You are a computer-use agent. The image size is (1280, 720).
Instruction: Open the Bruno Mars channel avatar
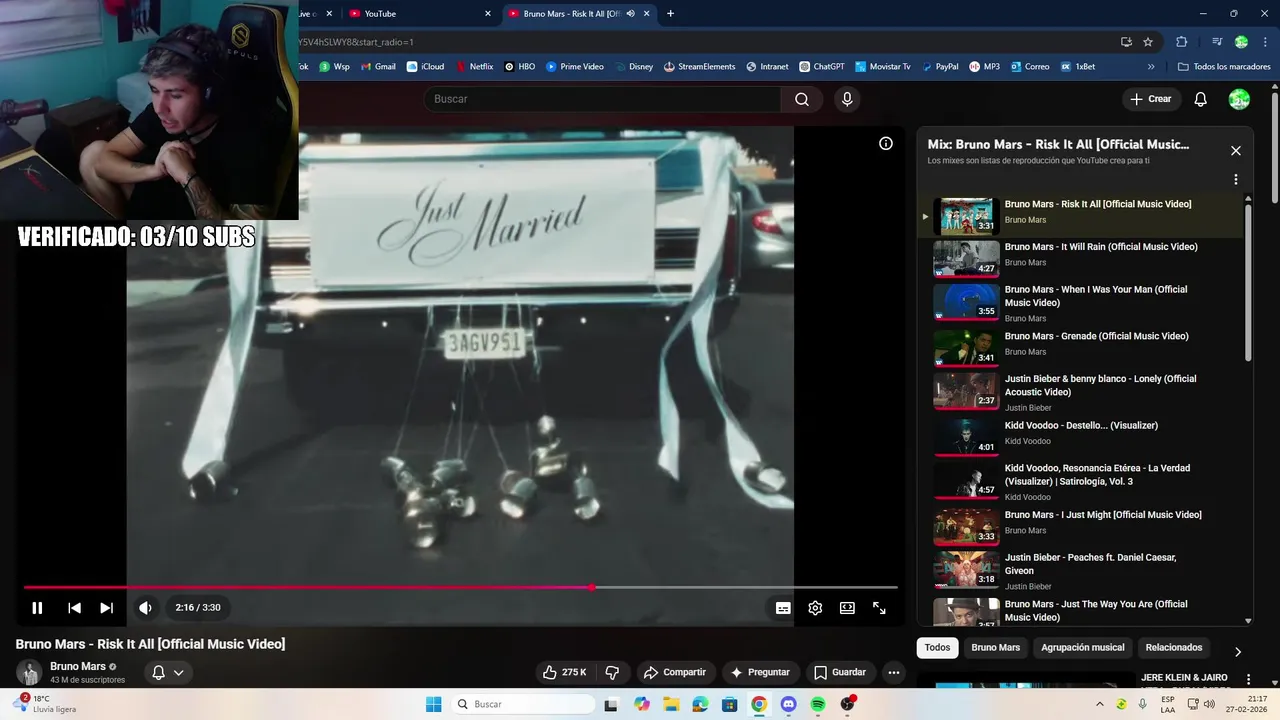(29, 672)
